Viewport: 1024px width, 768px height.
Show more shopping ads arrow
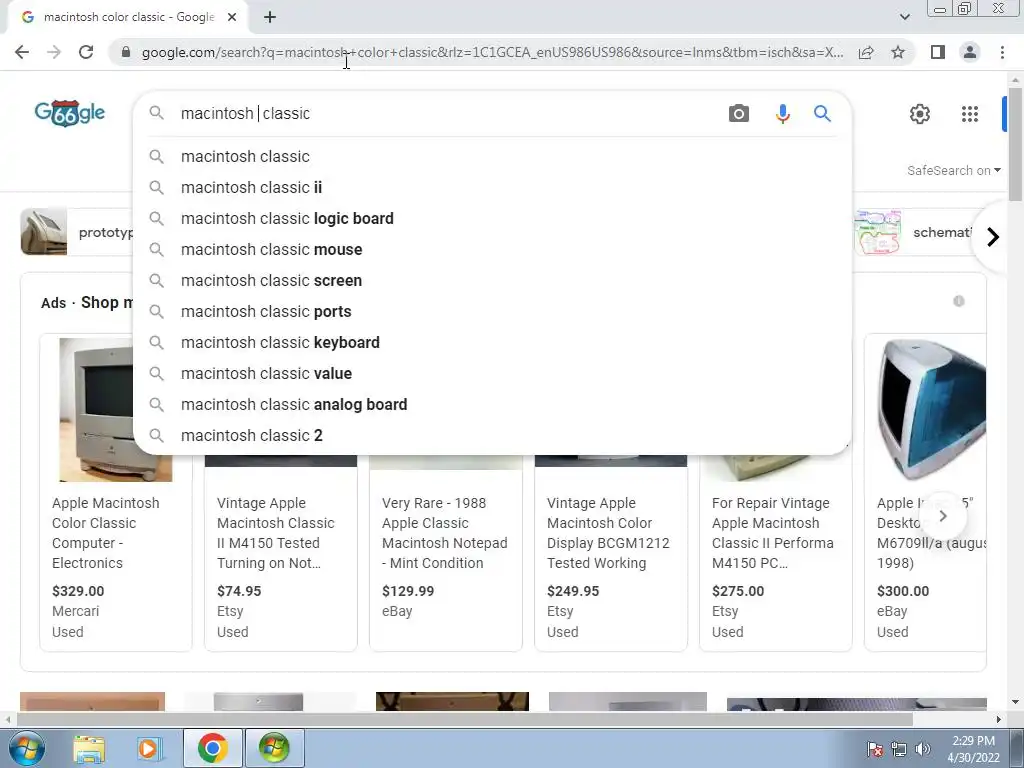(942, 516)
